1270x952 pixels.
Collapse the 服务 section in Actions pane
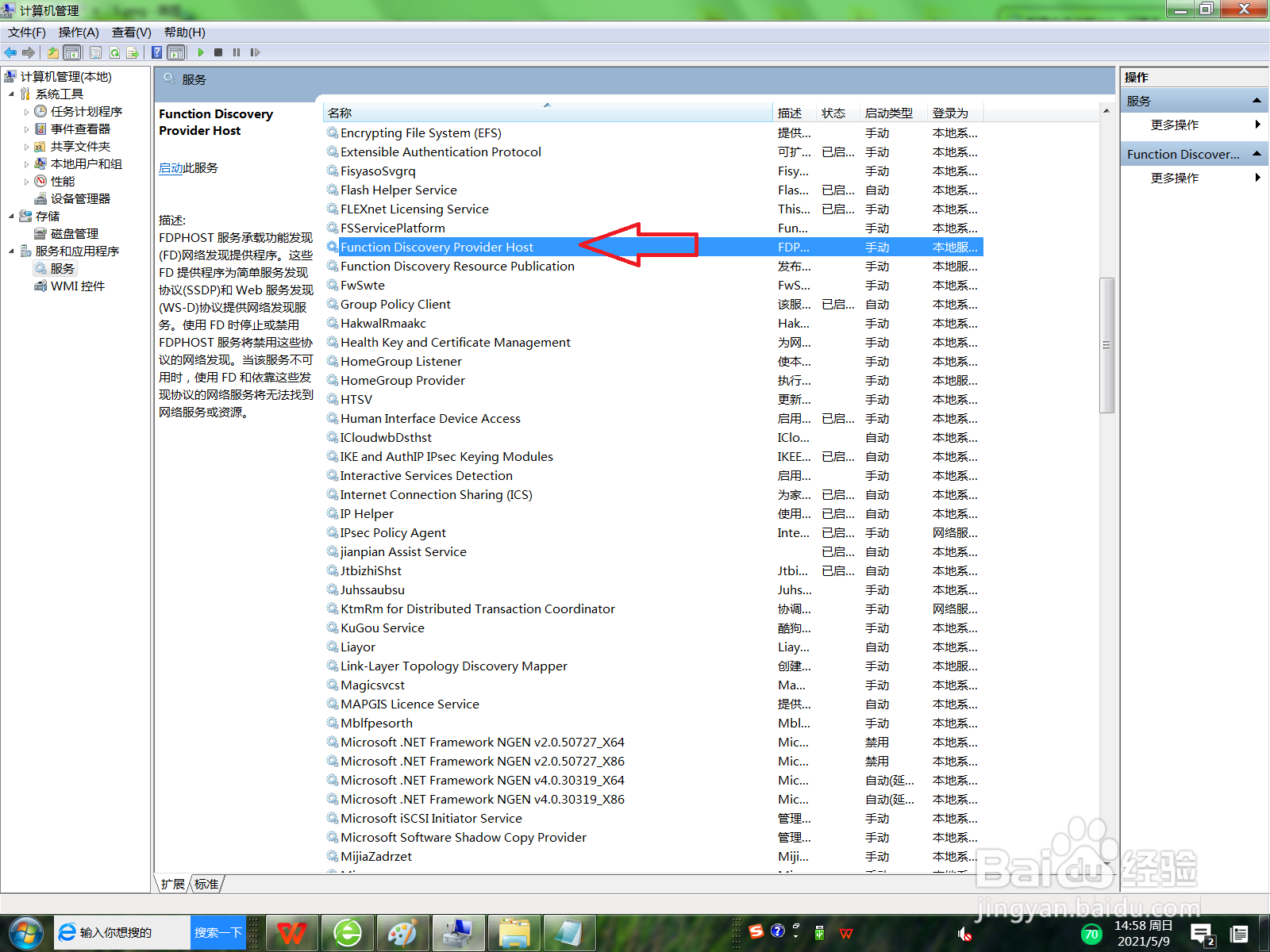point(1257,101)
